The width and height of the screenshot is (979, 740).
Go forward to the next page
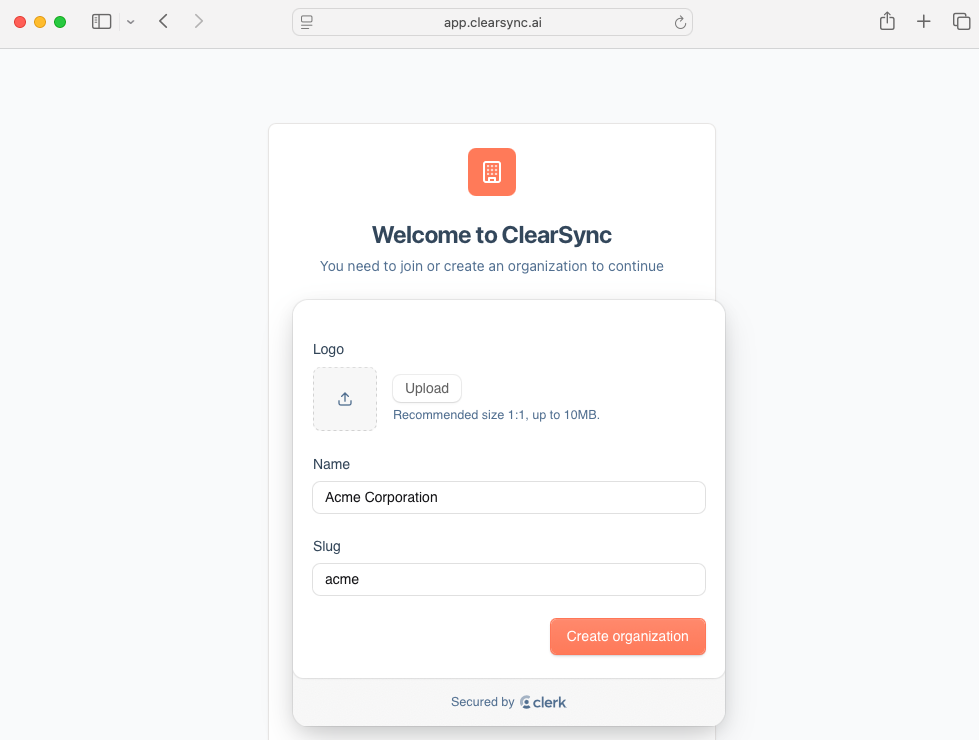coord(199,22)
